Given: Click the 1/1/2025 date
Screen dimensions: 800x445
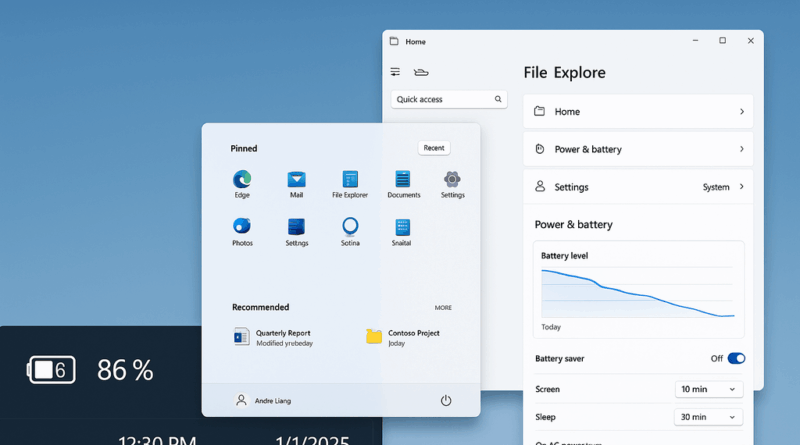Looking at the screenshot, I should [312, 440].
